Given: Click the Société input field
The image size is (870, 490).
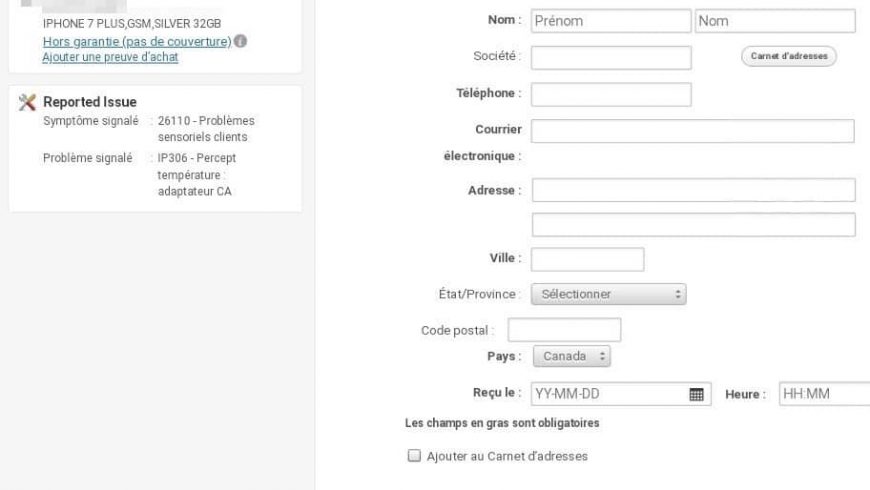Looking at the screenshot, I should (x=611, y=58).
